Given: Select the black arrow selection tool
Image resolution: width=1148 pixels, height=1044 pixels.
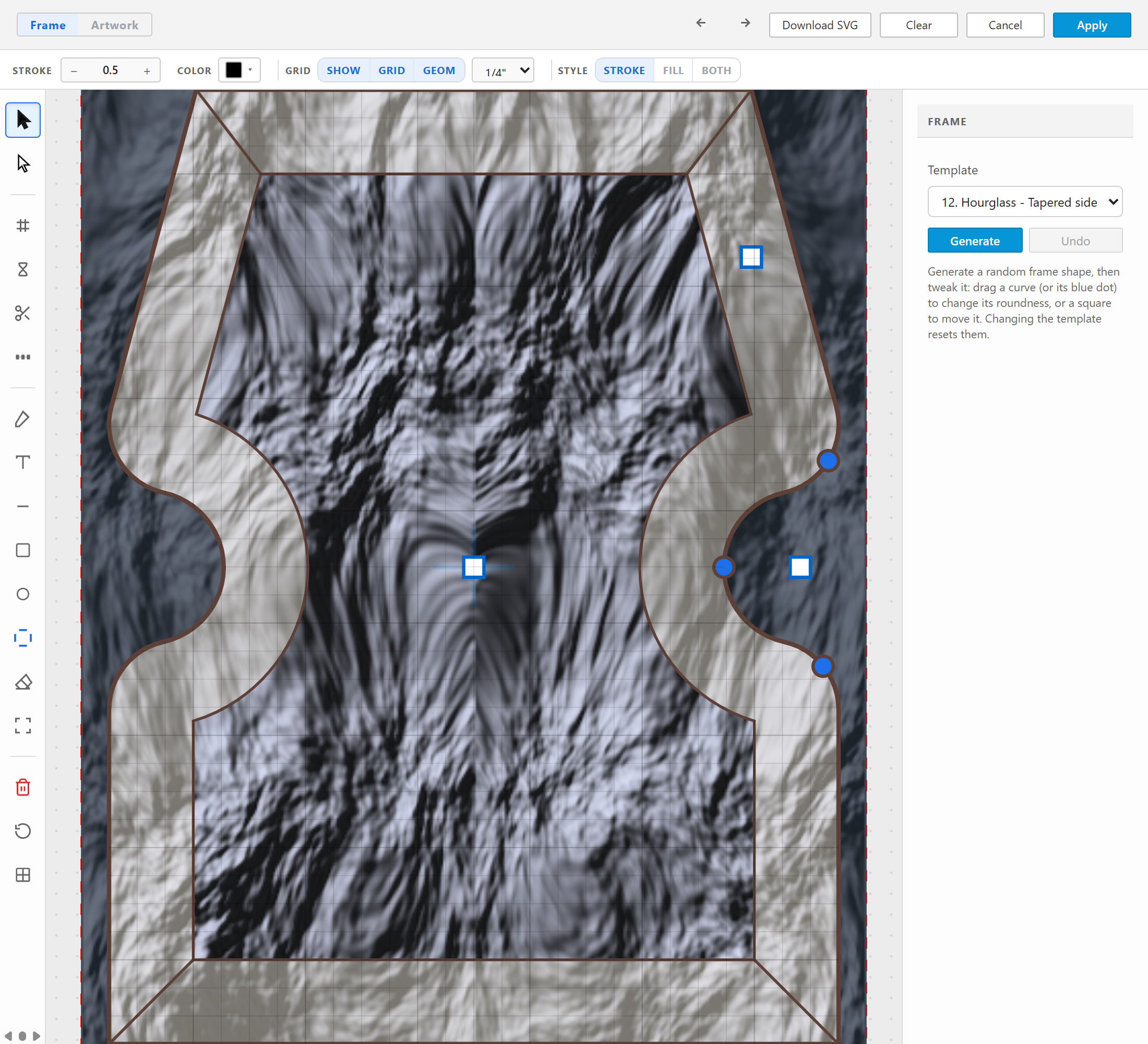Looking at the screenshot, I should pos(23,120).
